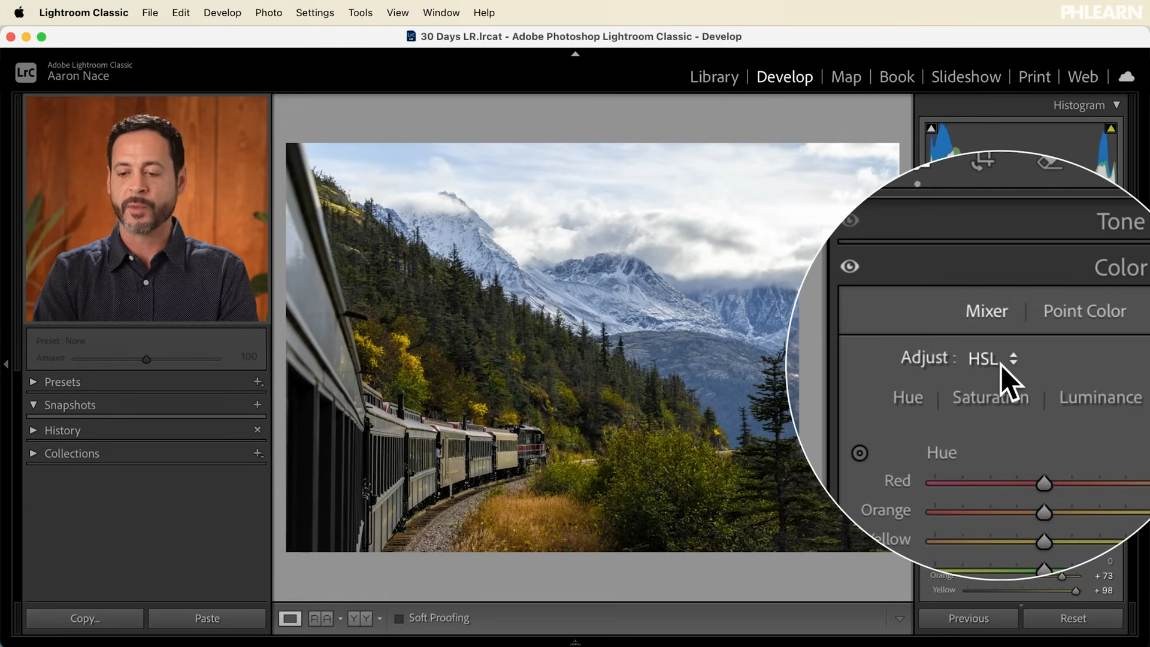Open the View menu
Viewport: 1150px width, 647px height.
tap(398, 12)
